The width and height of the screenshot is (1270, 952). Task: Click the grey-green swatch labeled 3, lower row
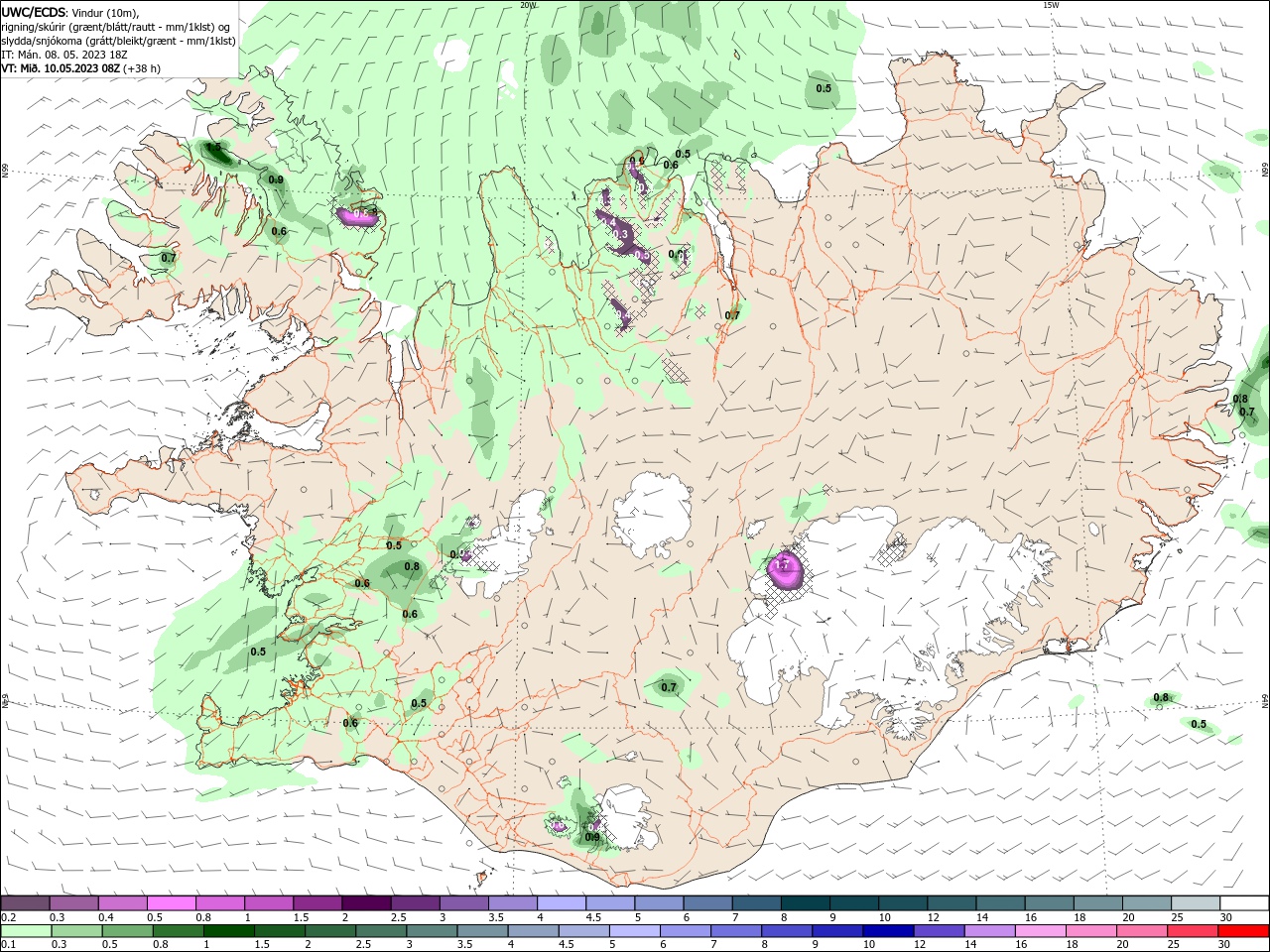(x=433, y=930)
